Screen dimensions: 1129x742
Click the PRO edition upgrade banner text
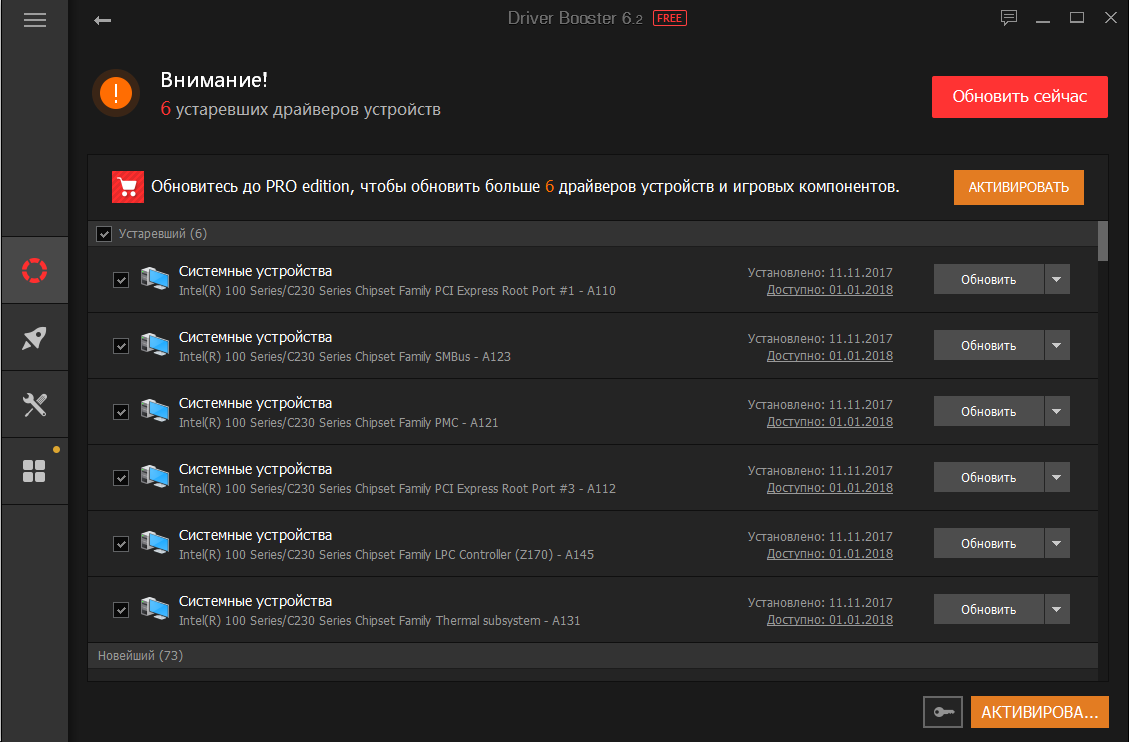pos(525,187)
